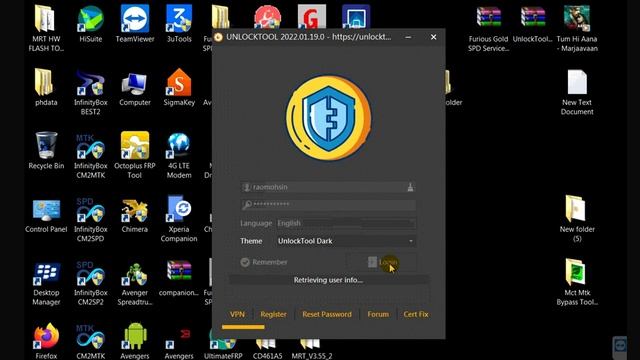Click the masked password field
The width and height of the screenshot is (640, 360).
pyautogui.click(x=329, y=204)
